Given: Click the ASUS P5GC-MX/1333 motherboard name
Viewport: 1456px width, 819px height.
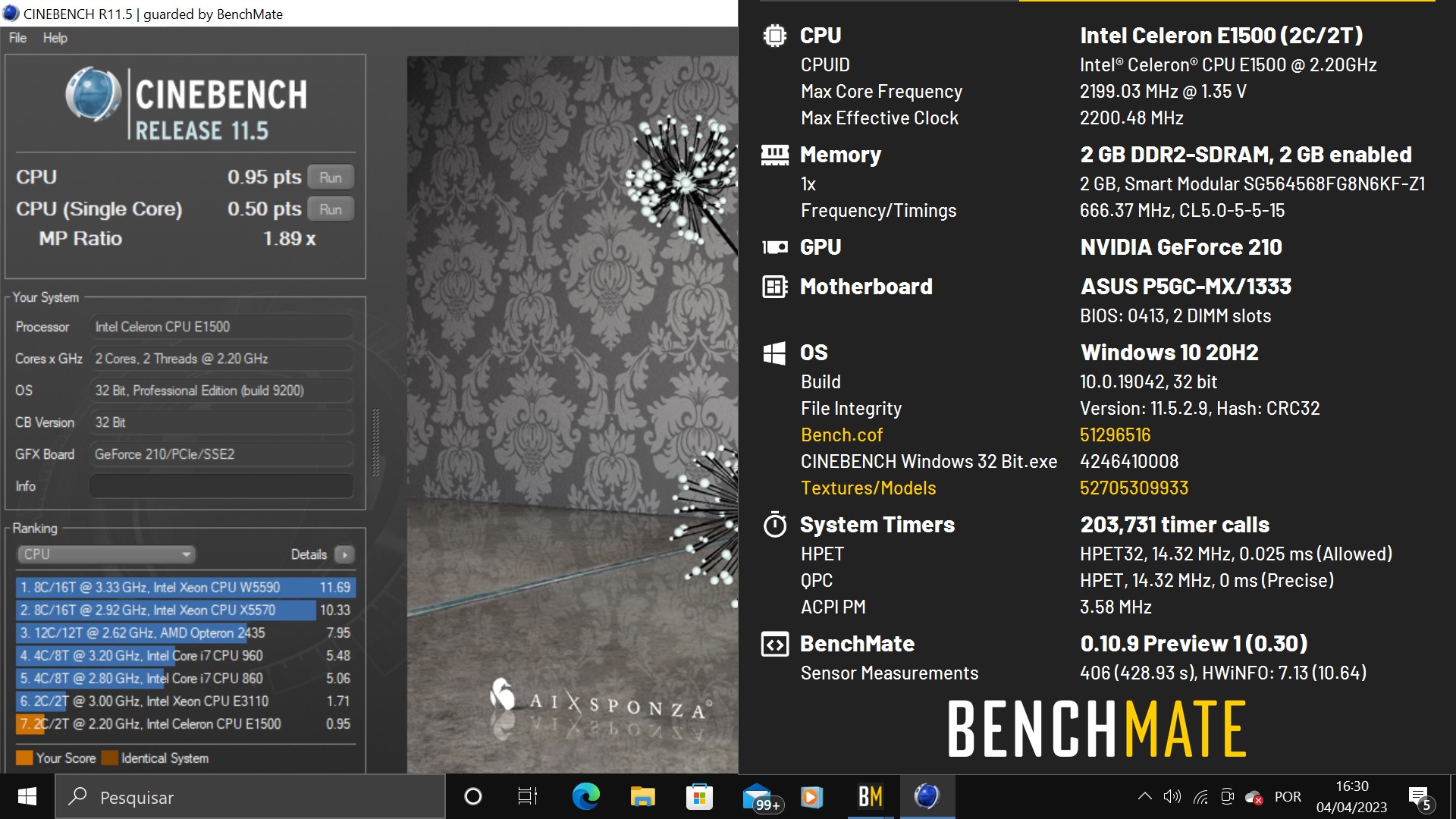Looking at the screenshot, I should coord(1185,287).
